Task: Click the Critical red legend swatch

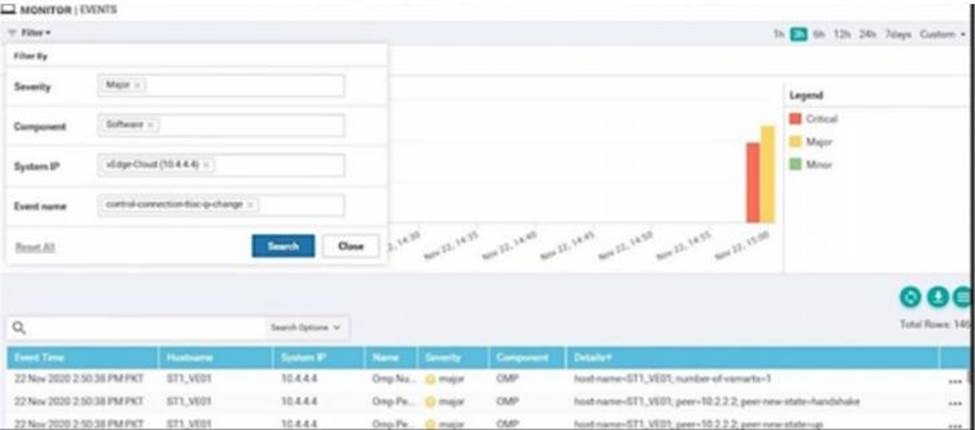Action: [796, 119]
